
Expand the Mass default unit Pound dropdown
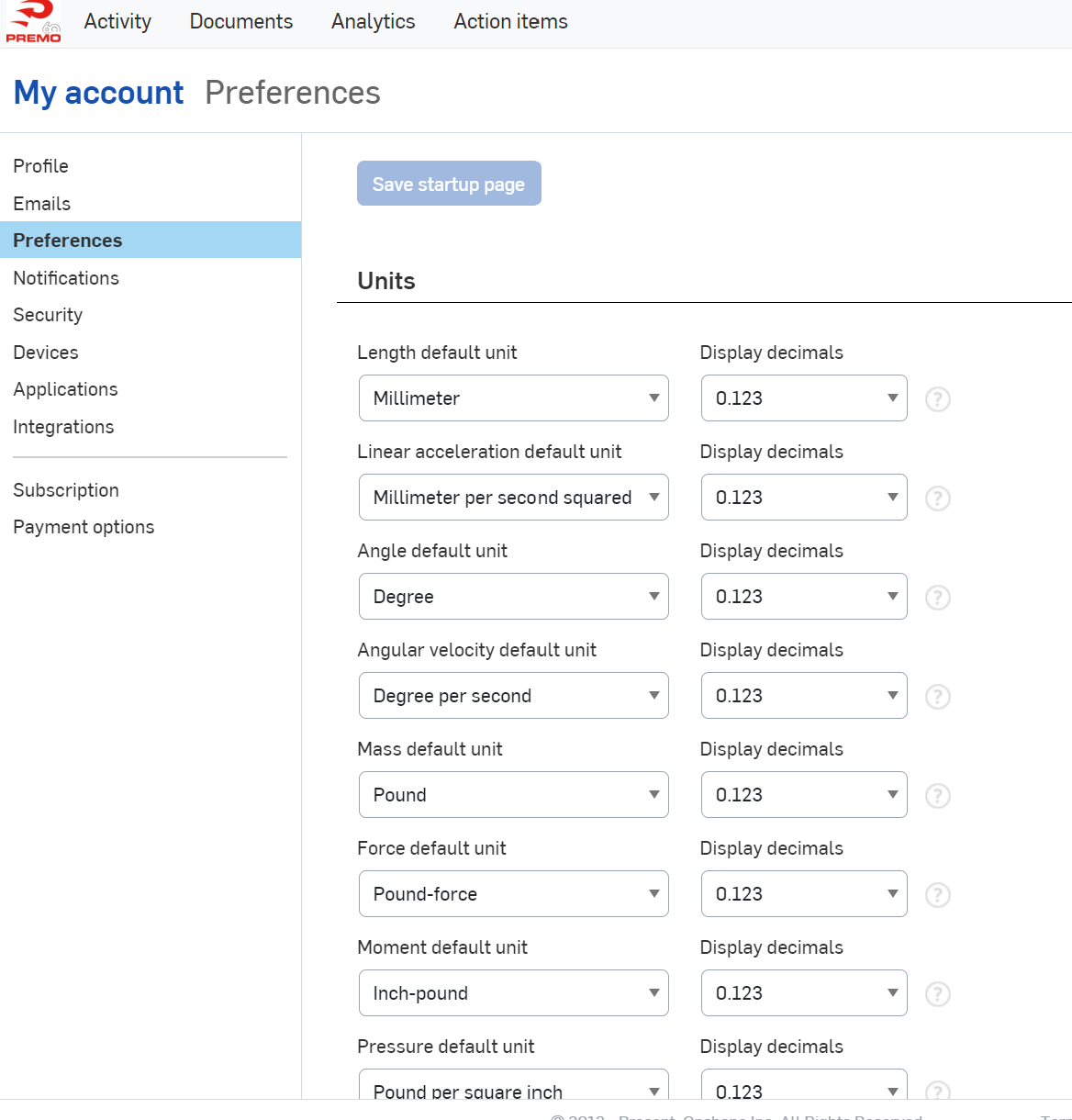click(x=513, y=795)
